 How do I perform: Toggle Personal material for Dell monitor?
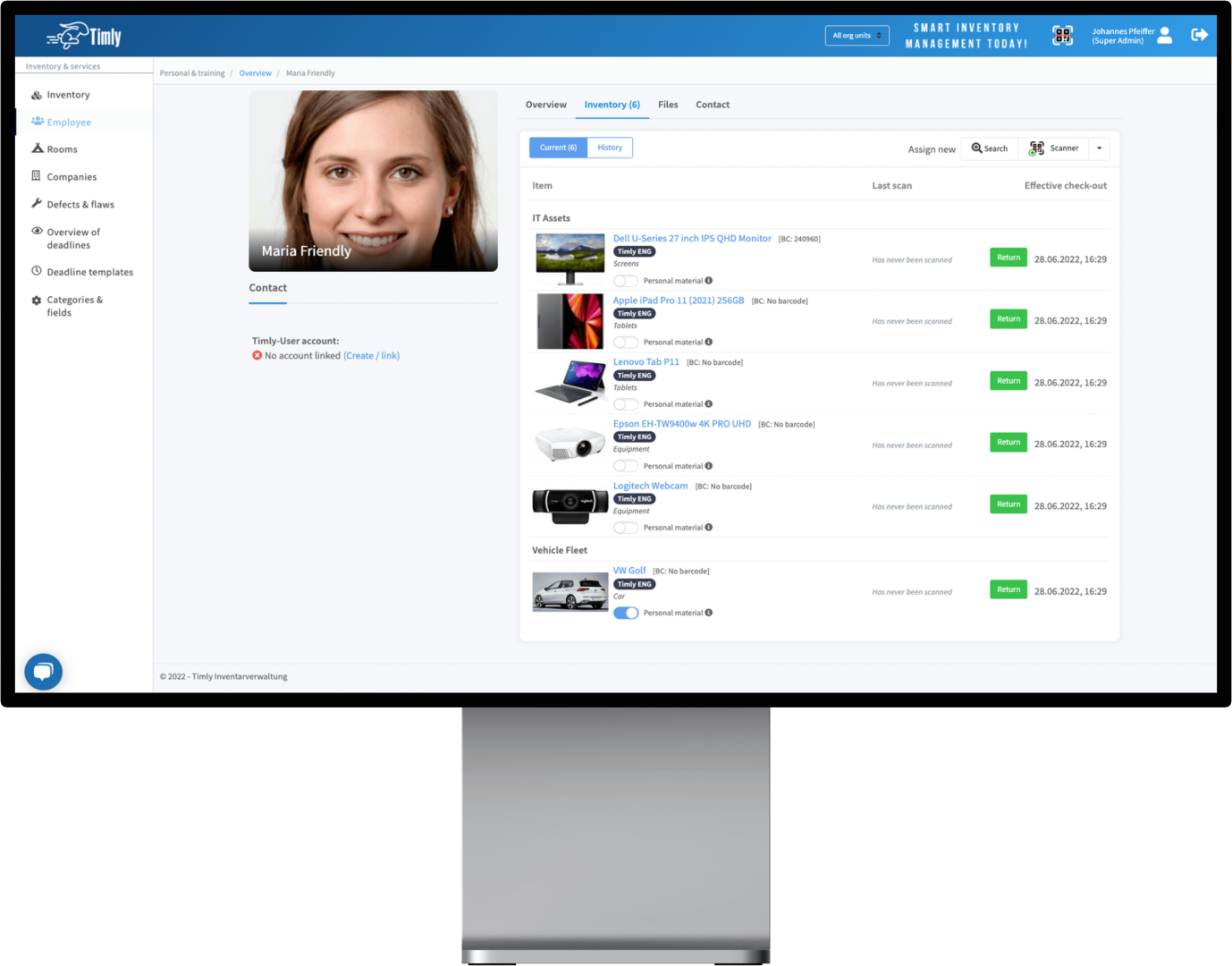coord(626,281)
